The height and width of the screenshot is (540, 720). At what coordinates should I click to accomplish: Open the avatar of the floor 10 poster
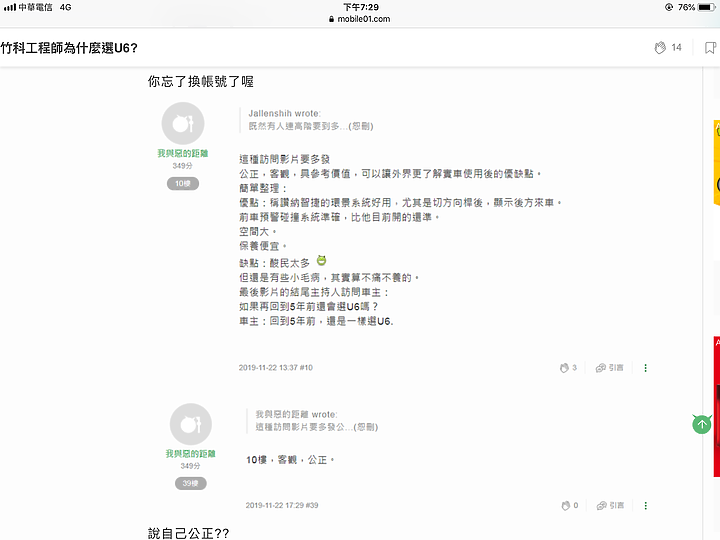coord(183,124)
